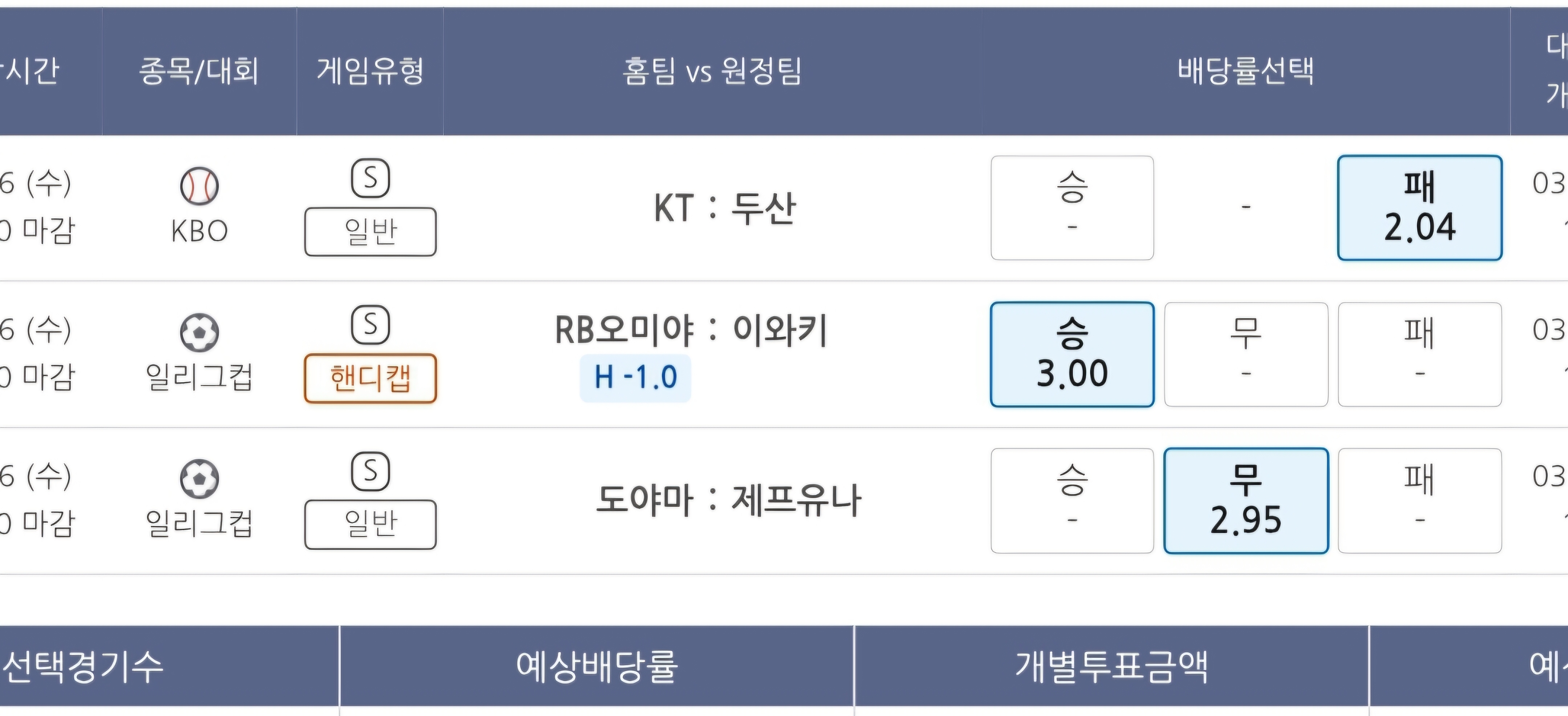Viewport: 1568px width, 716px height.
Task: Click the 일반 tag in 도야마 row
Action: 370,525
